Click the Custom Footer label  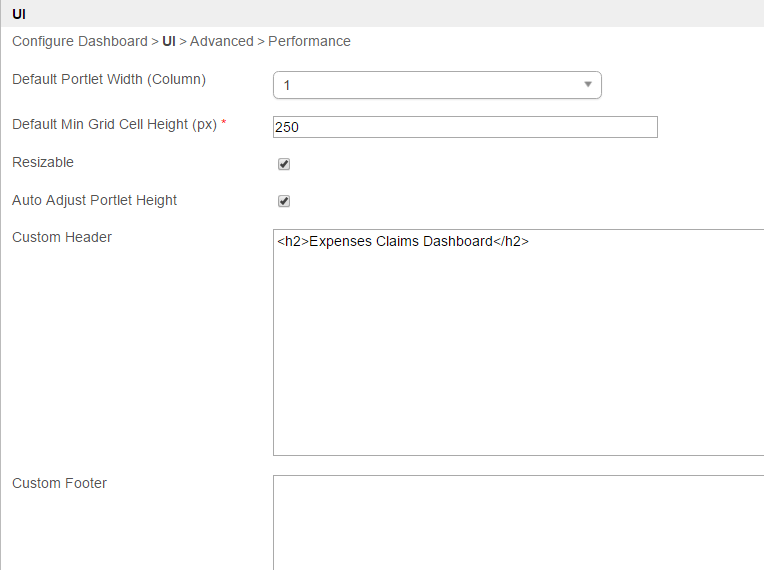tap(59, 483)
